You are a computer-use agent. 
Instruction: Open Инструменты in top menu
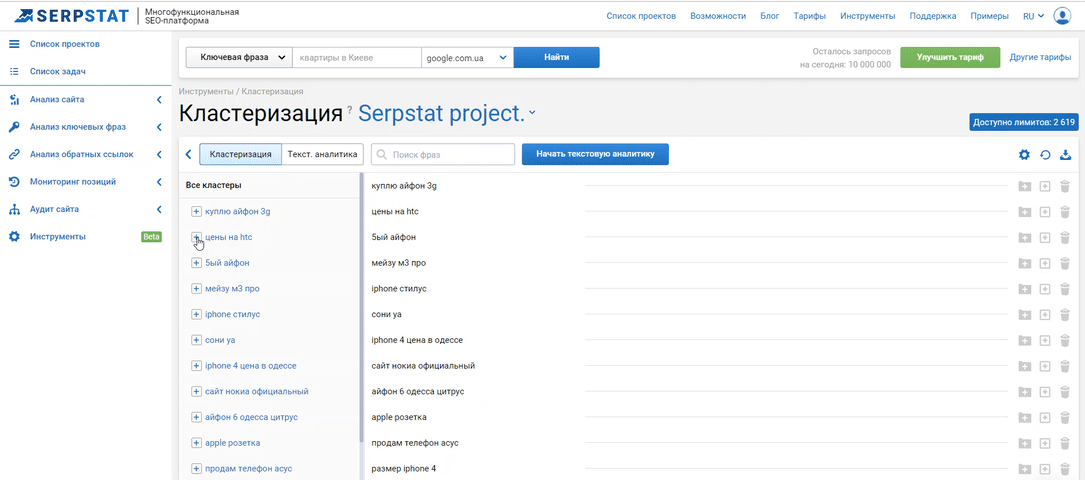[x=868, y=16]
